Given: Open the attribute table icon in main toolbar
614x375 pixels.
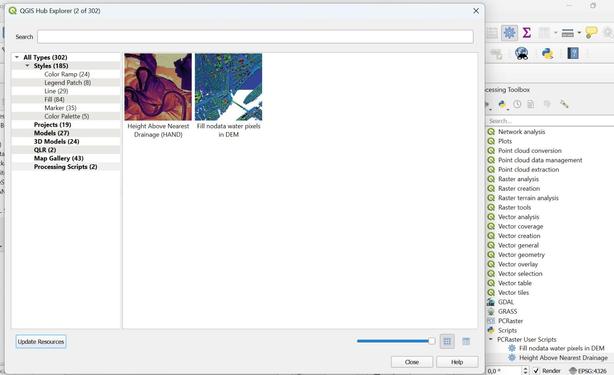Looking at the screenshot, I should 544,33.
